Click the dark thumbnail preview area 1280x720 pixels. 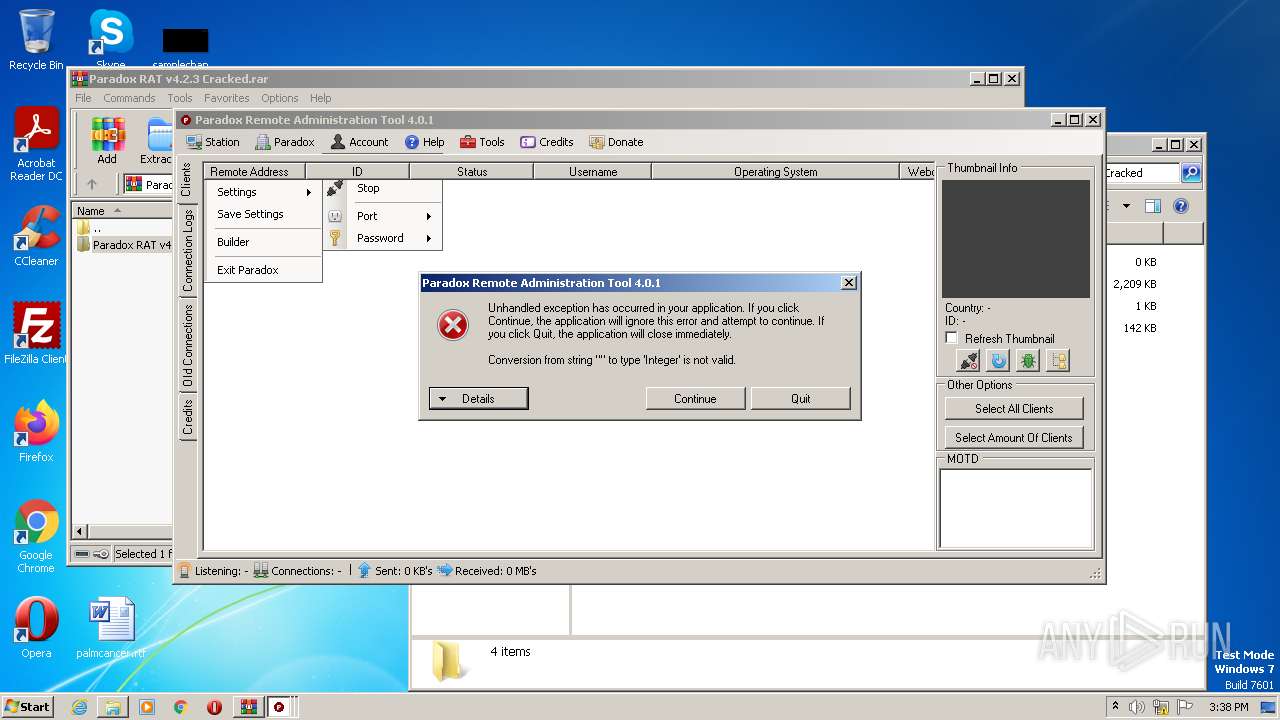coord(1016,239)
